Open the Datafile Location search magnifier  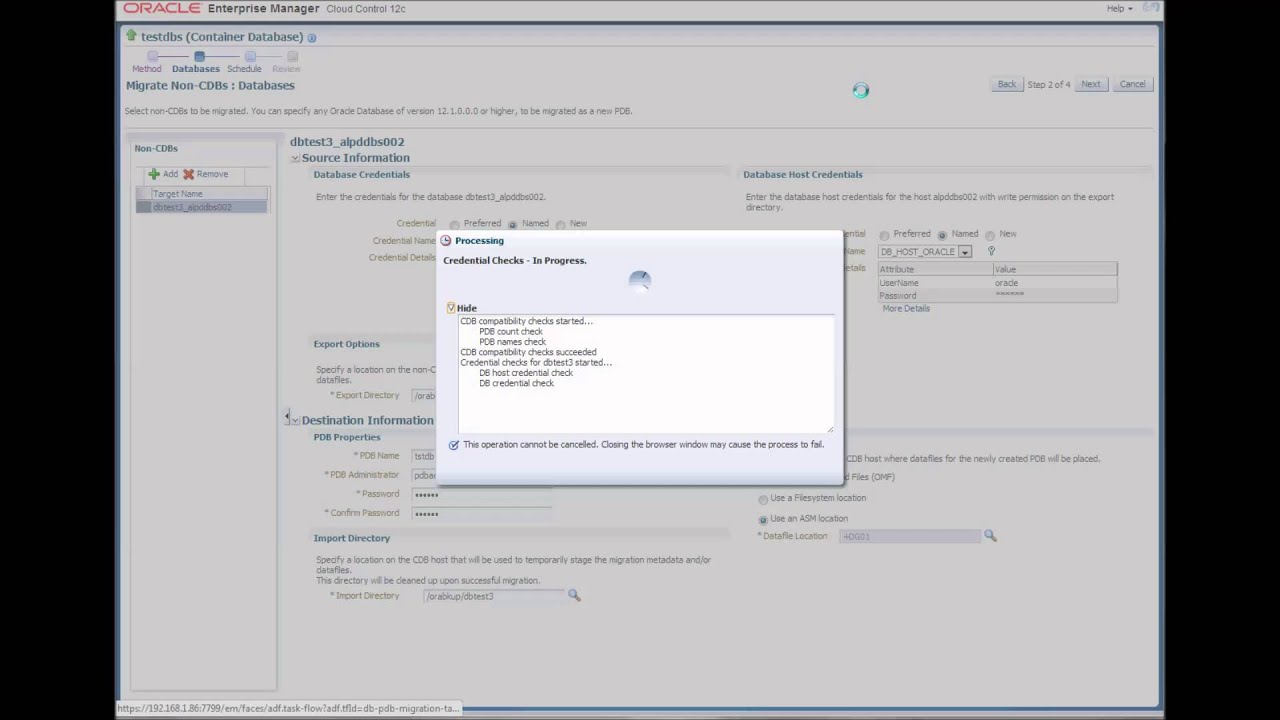(x=990, y=536)
